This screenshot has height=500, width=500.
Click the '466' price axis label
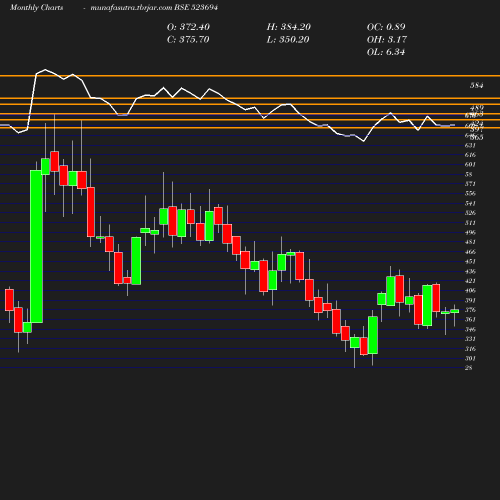click(470, 252)
